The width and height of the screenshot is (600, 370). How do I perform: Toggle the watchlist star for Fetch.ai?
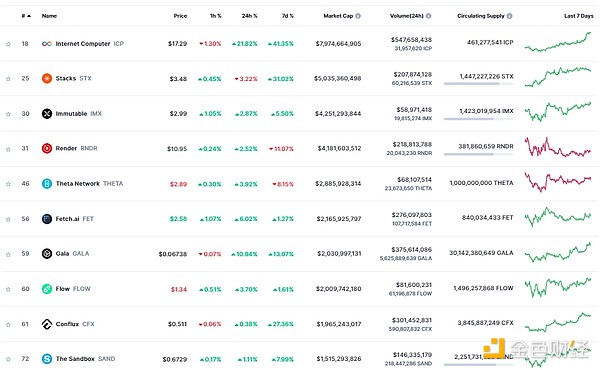coord(8,219)
